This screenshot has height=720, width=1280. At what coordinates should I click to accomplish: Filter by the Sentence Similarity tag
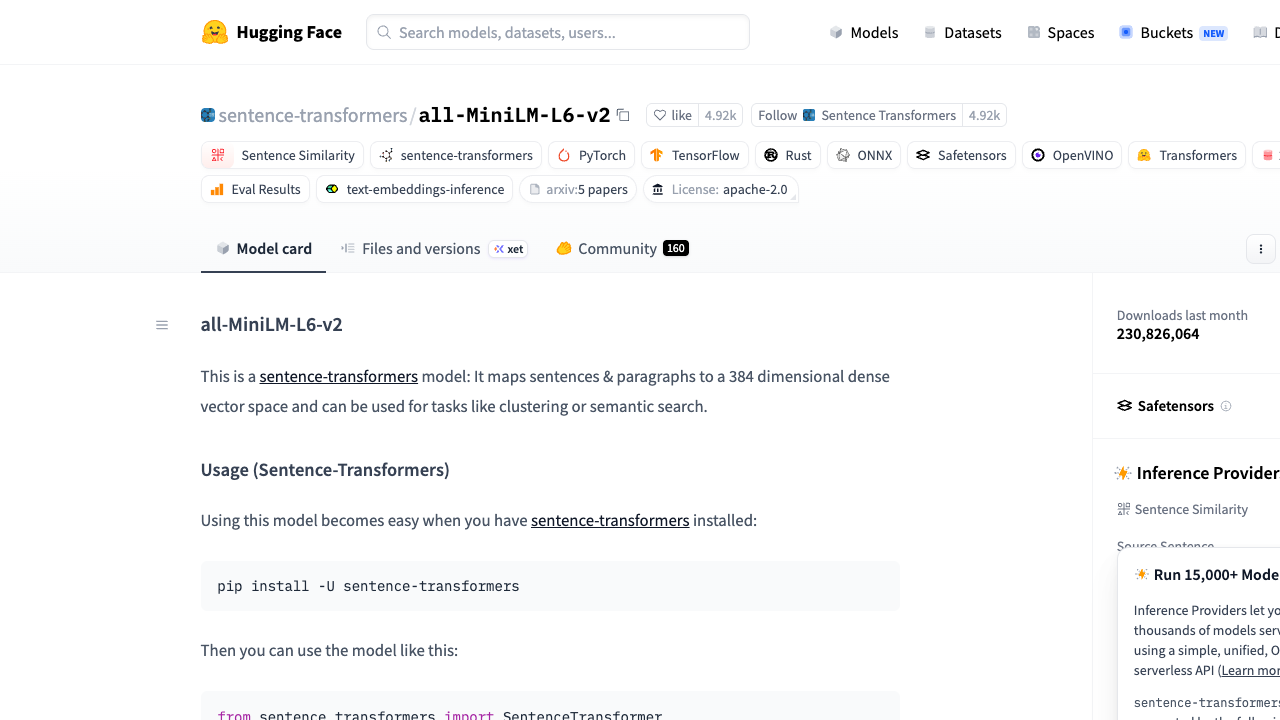coord(283,155)
